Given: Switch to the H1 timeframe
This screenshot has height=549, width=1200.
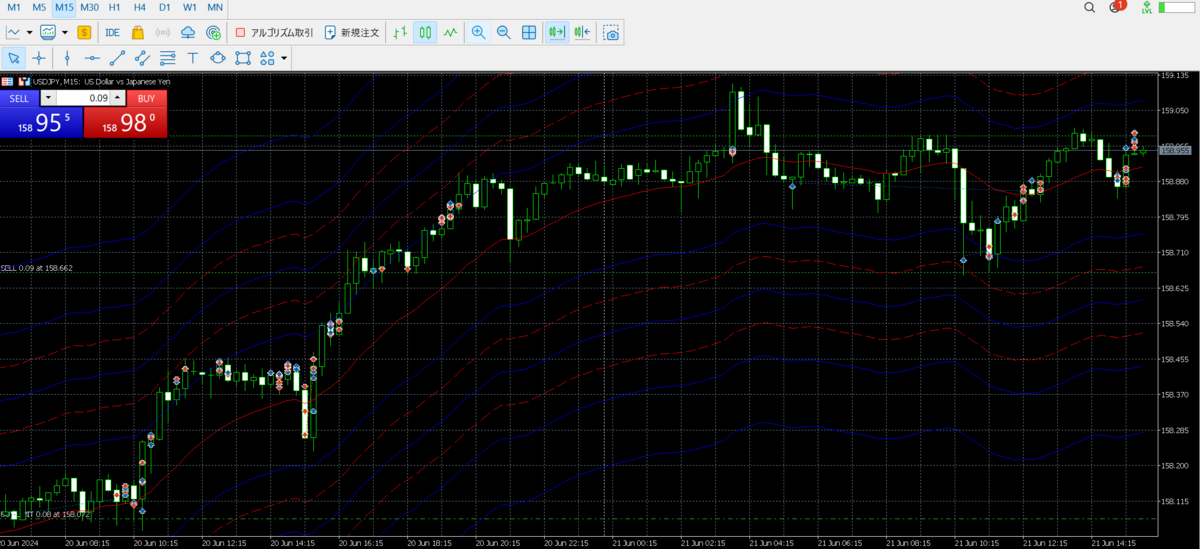Looking at the screenshot, I should [x=114, y=7].
